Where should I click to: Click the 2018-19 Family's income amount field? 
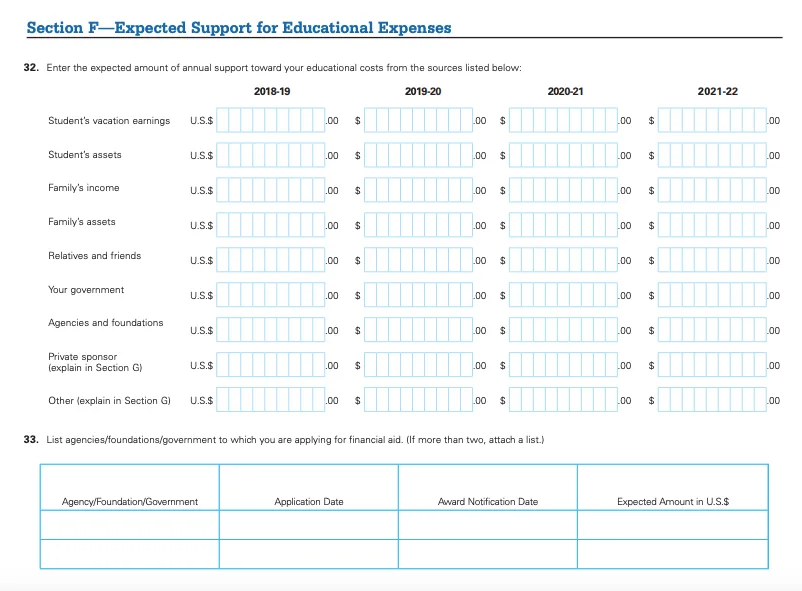point(270,189)
